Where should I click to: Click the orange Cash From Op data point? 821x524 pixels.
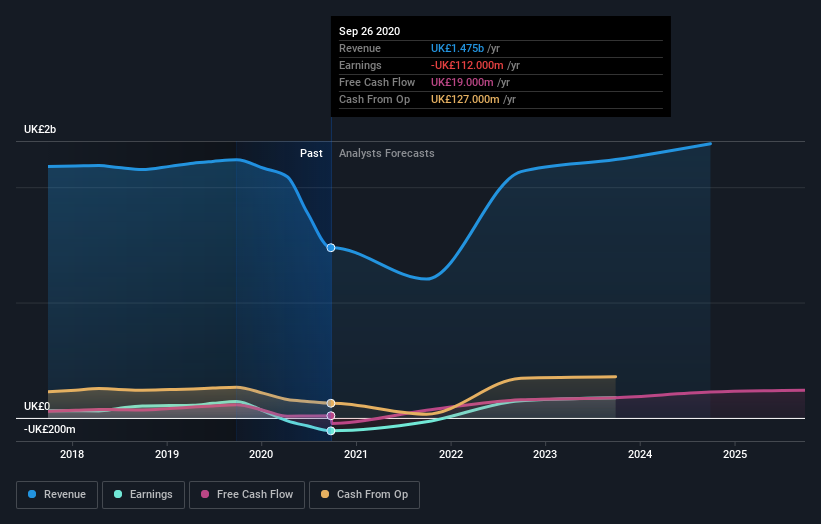point(331,403)
